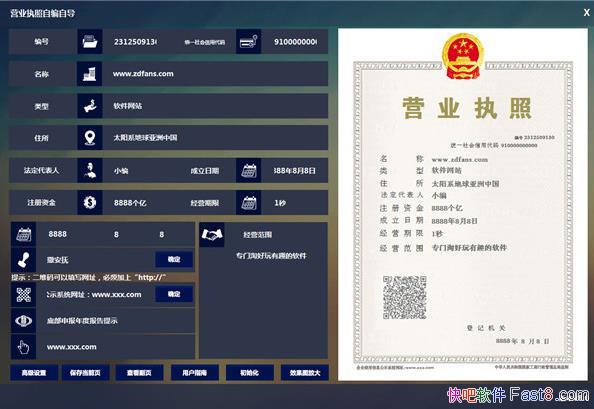This screenshot has width=594, height=409.
Task: Click the location pin icon beside 住所
Action: (90, 138)
